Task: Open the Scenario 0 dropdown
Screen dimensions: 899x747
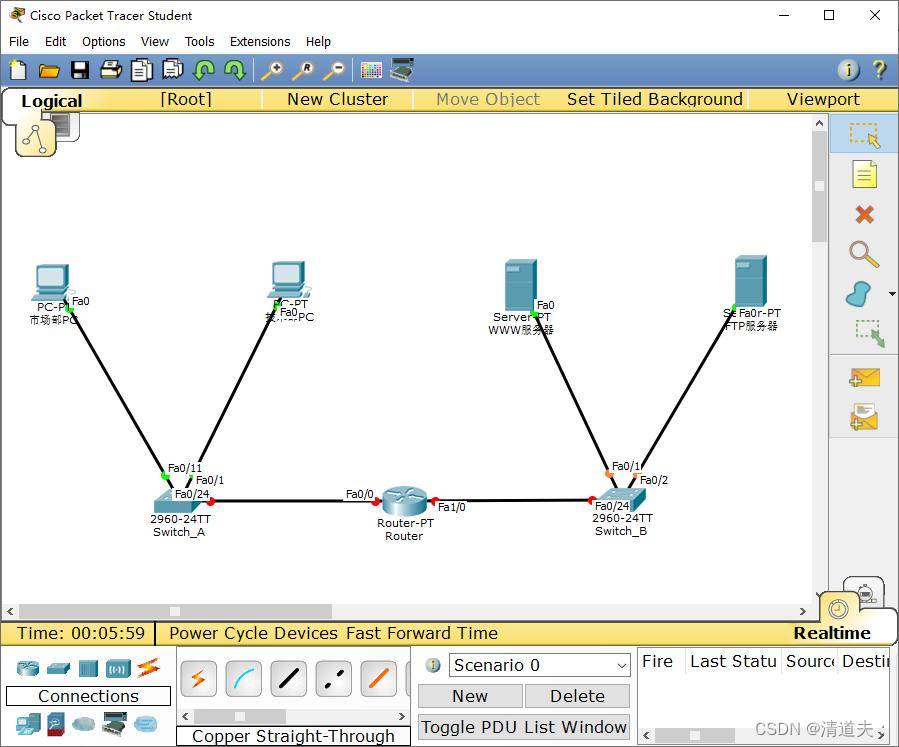Action: 539,665
